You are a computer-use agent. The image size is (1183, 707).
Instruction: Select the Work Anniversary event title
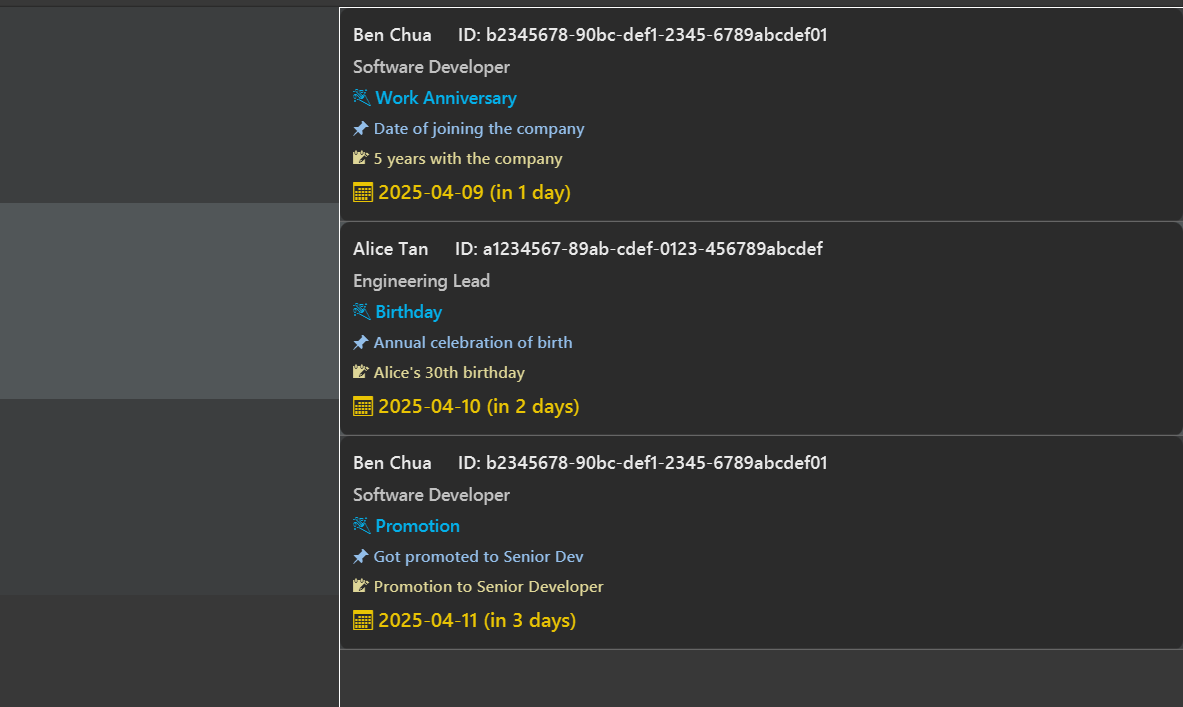coord(446,98)
